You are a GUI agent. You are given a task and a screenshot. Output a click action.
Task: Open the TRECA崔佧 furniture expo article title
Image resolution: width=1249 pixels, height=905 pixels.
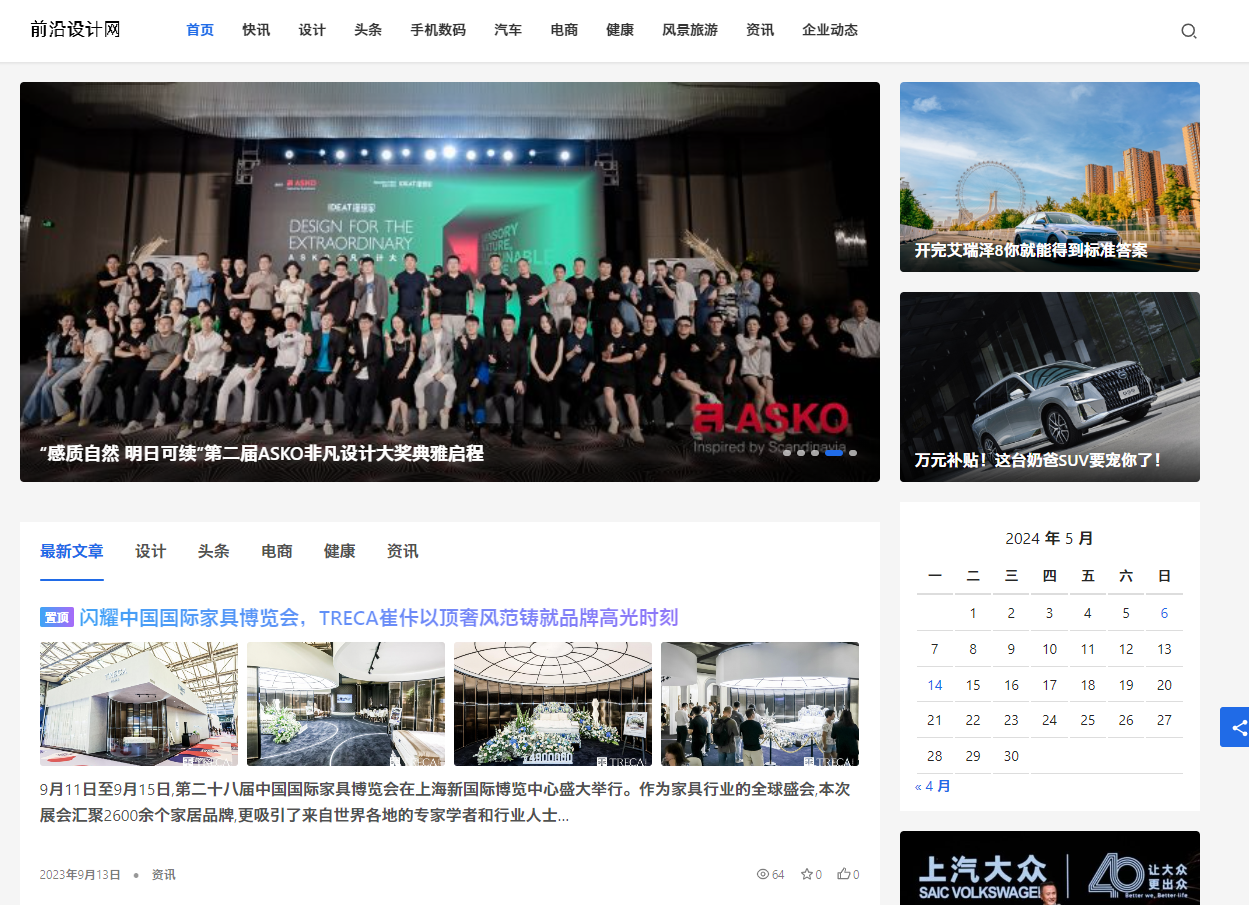click(379, 617)
